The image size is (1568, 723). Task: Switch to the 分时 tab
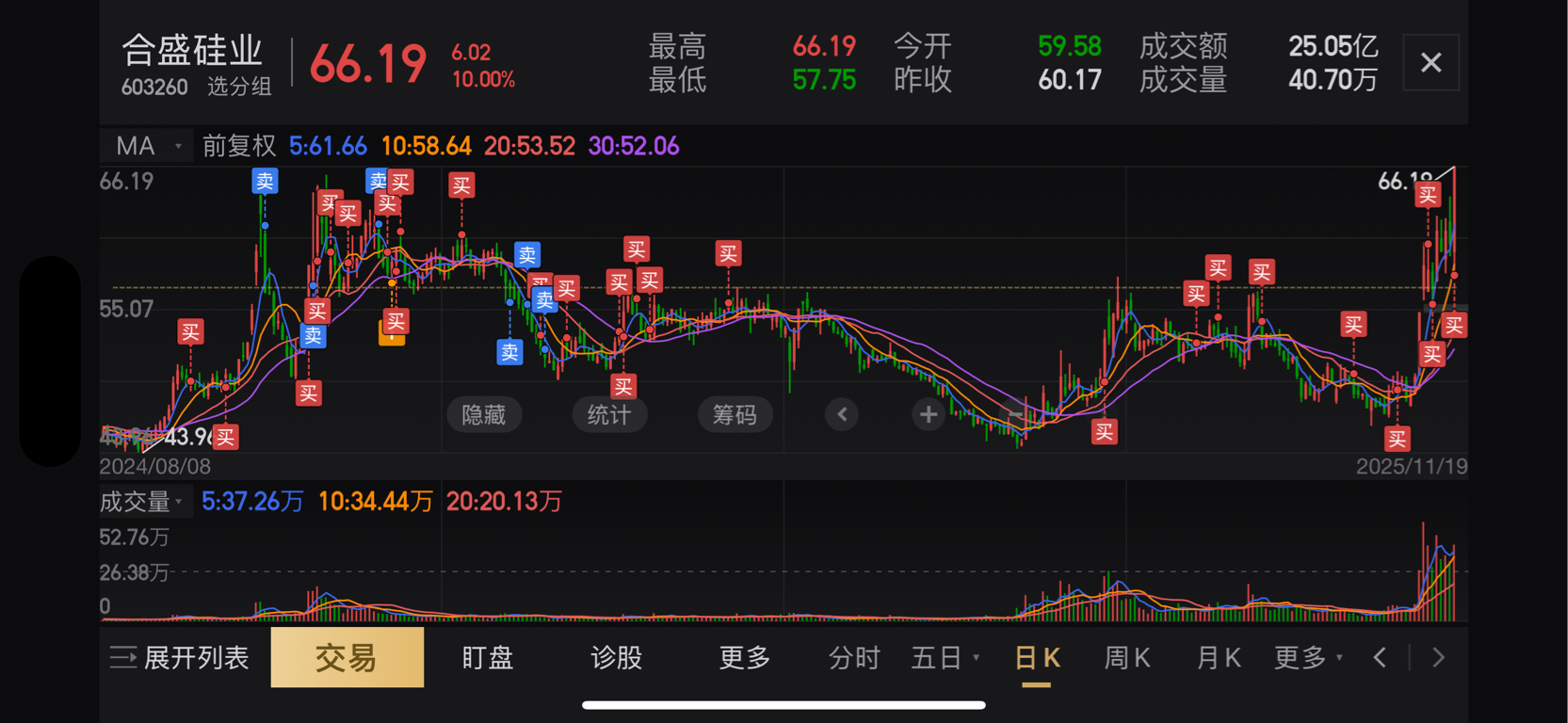coord(854,657)
